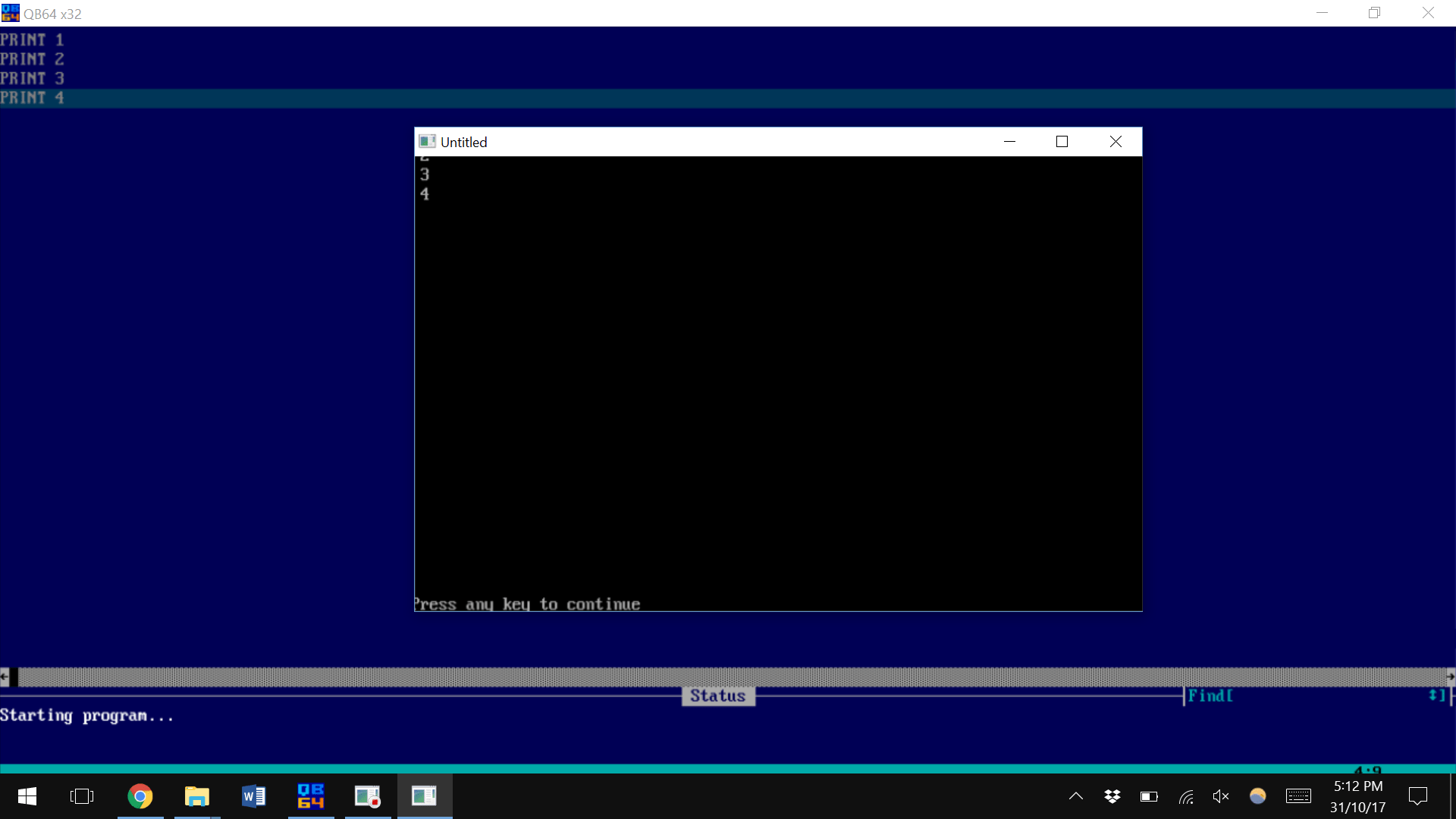Open the touch keyboard from the tray
This screenshot has height=819, width=1456.
(1298, 796)
